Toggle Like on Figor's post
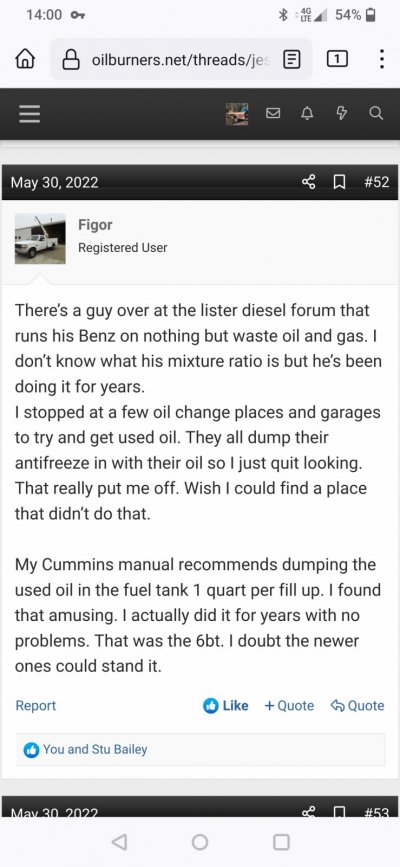This screenshot has width=400, height=867. tap(226, 706)
